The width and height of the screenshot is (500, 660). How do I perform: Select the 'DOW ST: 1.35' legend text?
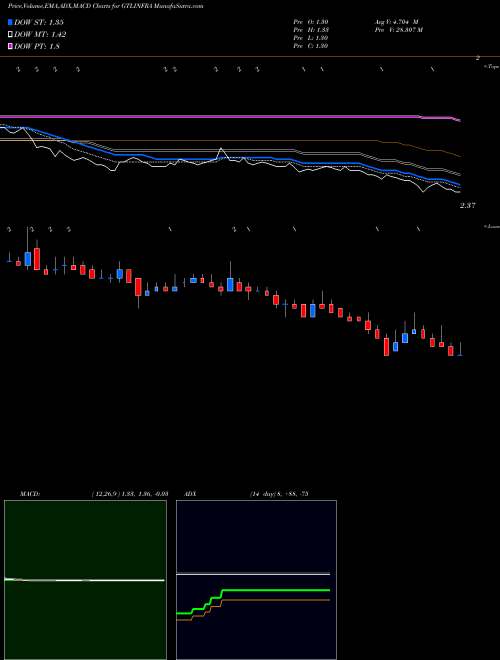[x=39, y=22]
